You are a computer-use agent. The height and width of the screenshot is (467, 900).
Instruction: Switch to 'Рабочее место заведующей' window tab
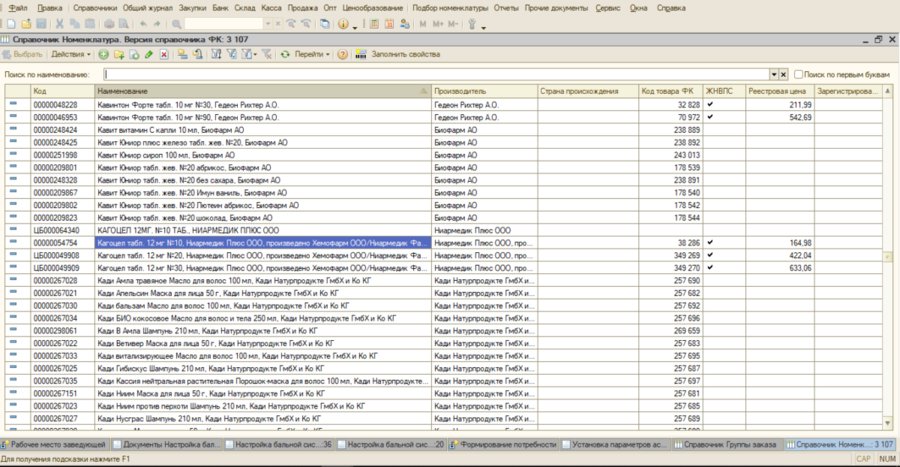[54, 445]
